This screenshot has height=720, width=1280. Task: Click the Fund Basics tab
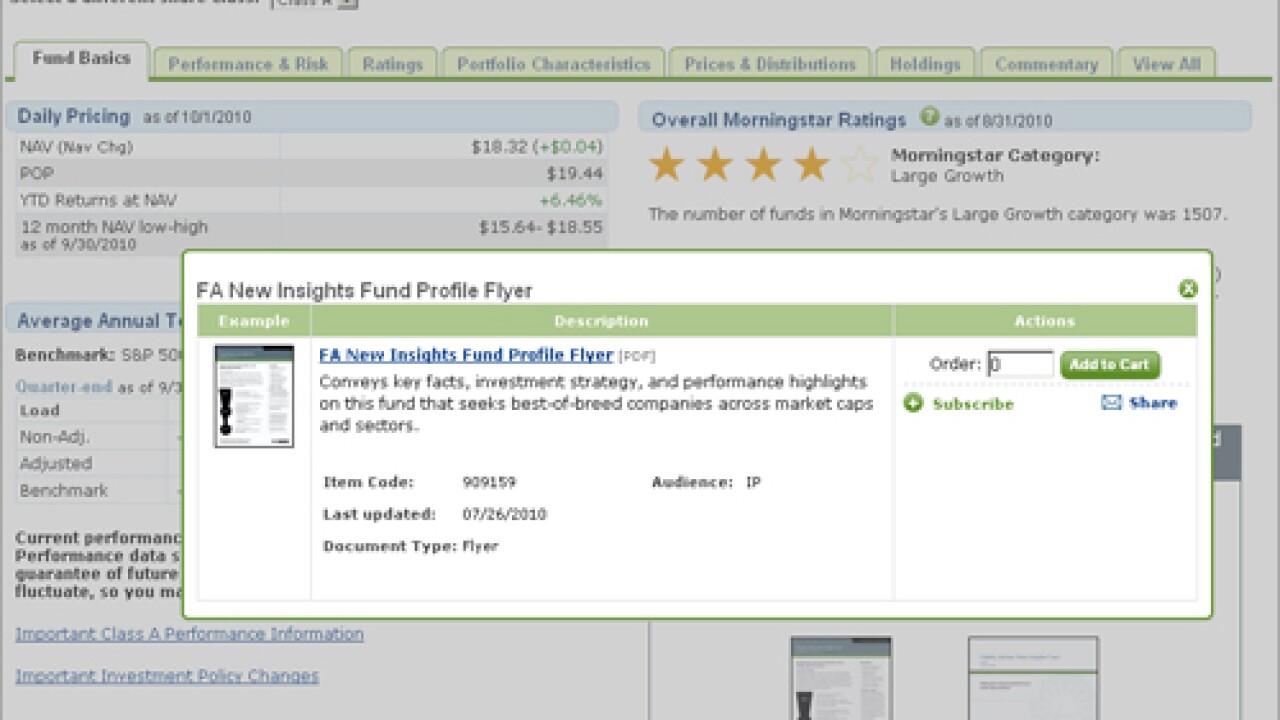(x=81, y=59)
